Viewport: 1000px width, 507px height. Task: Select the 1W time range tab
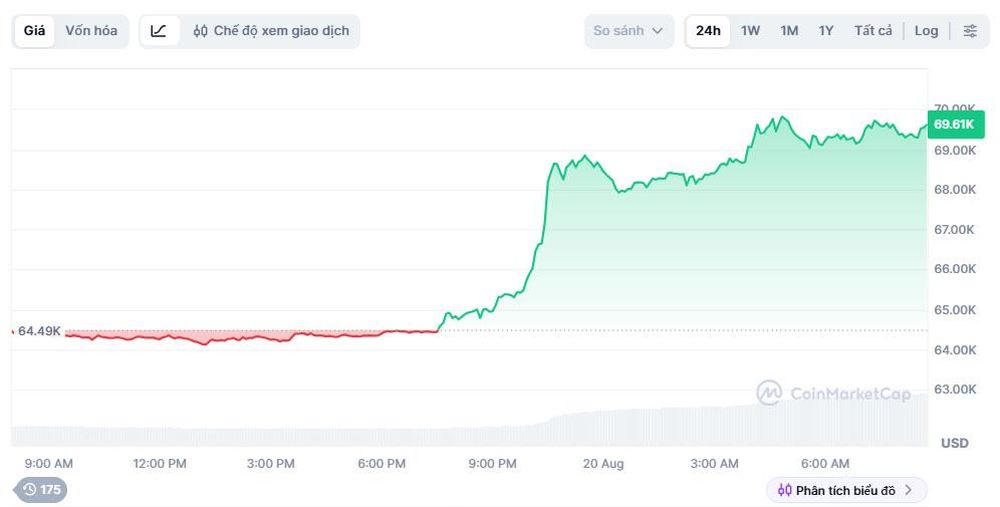750,31
